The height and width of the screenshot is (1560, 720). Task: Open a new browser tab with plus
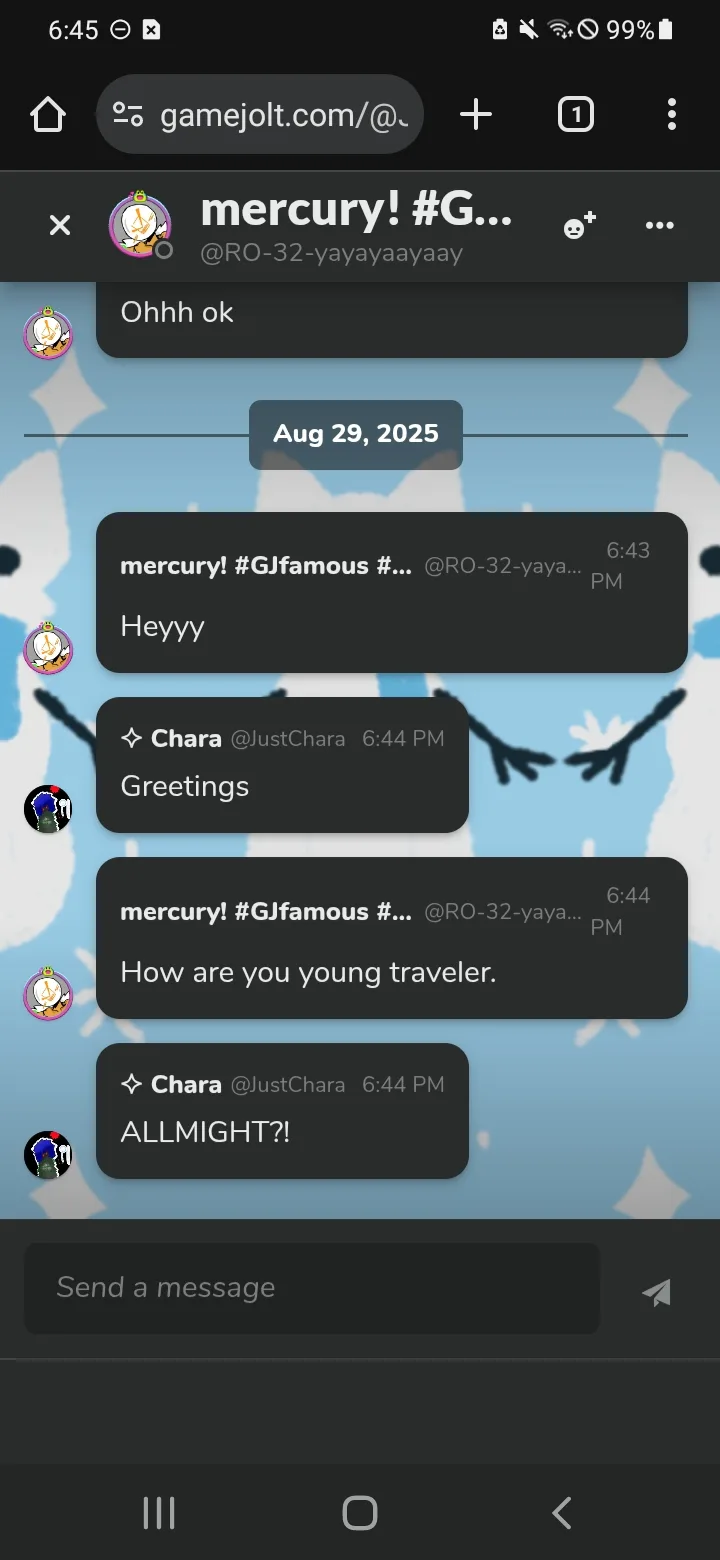(x=476, y=115)
